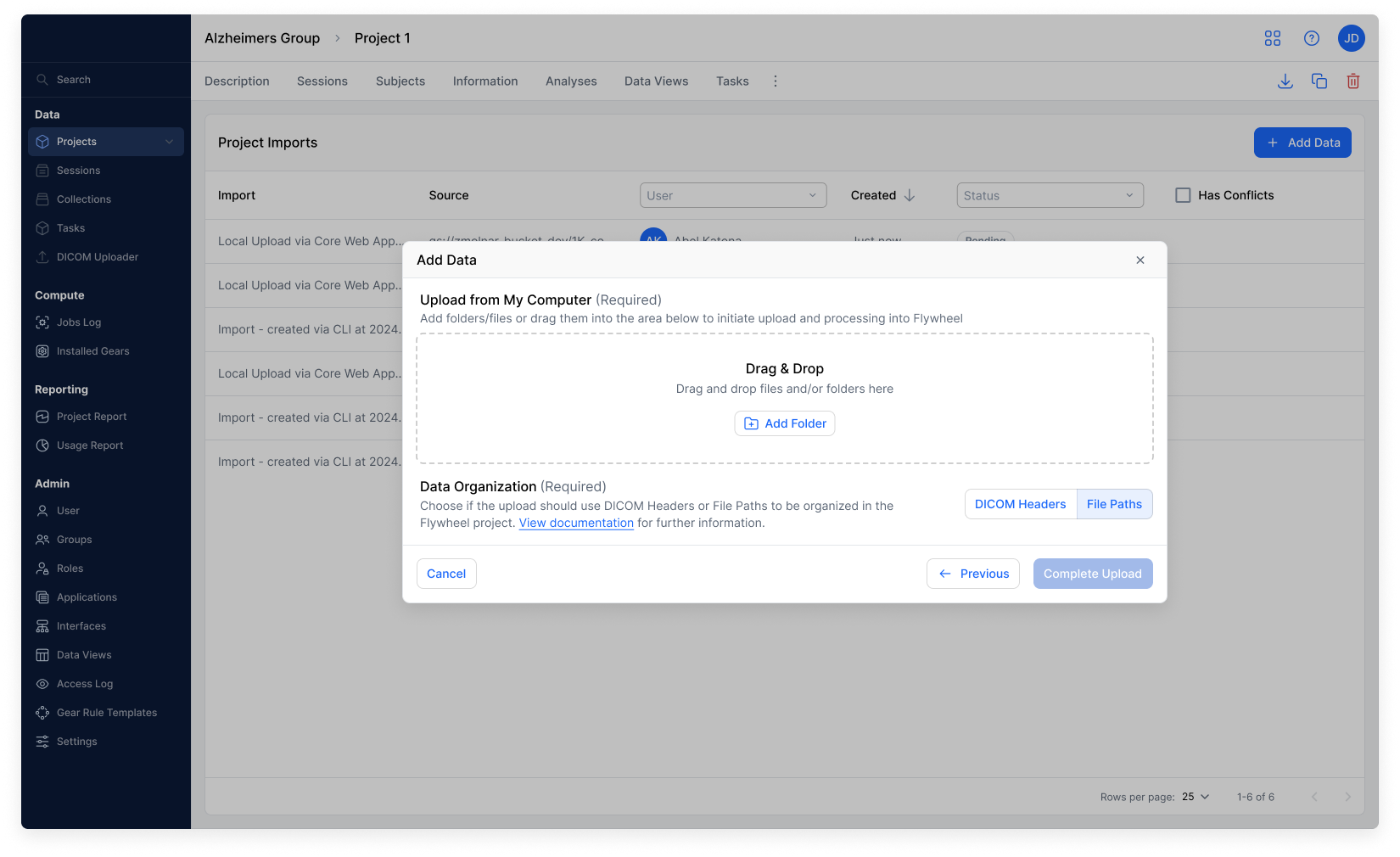1400x857 pixels.
Task: Switch to the Analyses tab
Action: (571, 81)
